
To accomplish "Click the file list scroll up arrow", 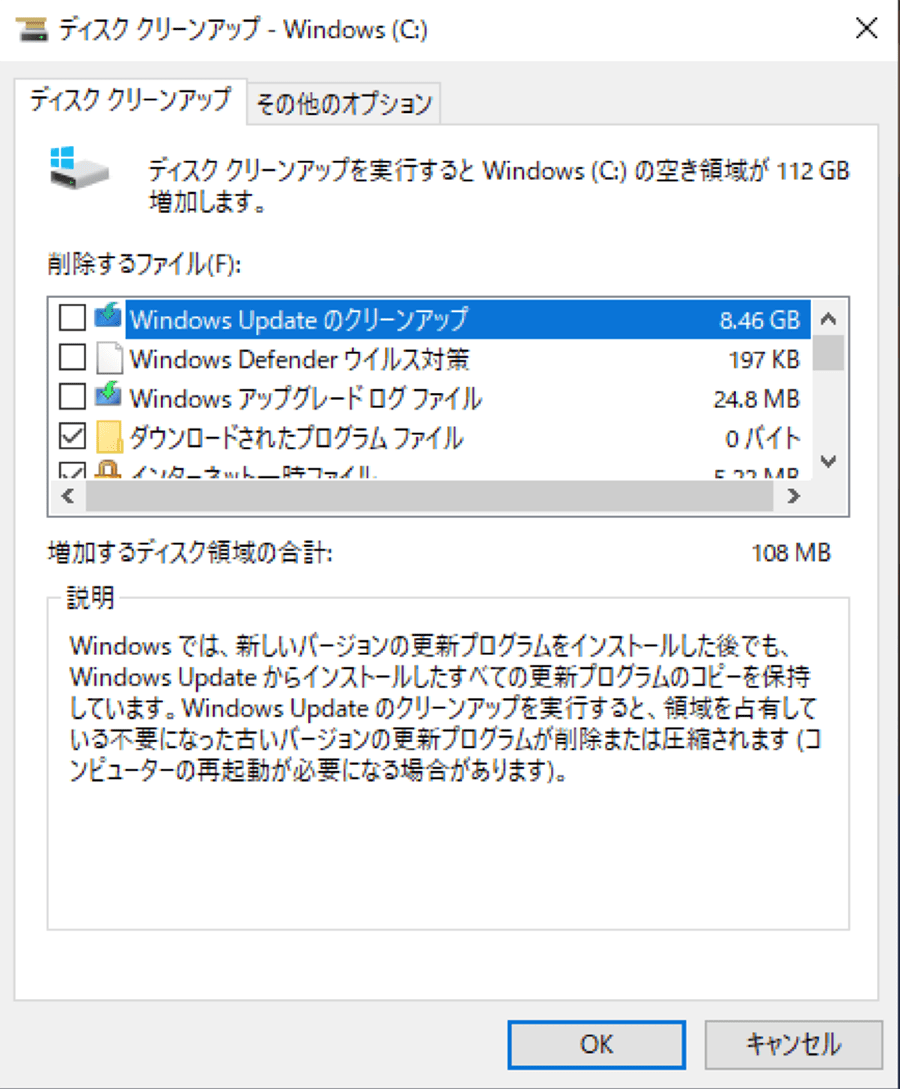I will [828, 319].
